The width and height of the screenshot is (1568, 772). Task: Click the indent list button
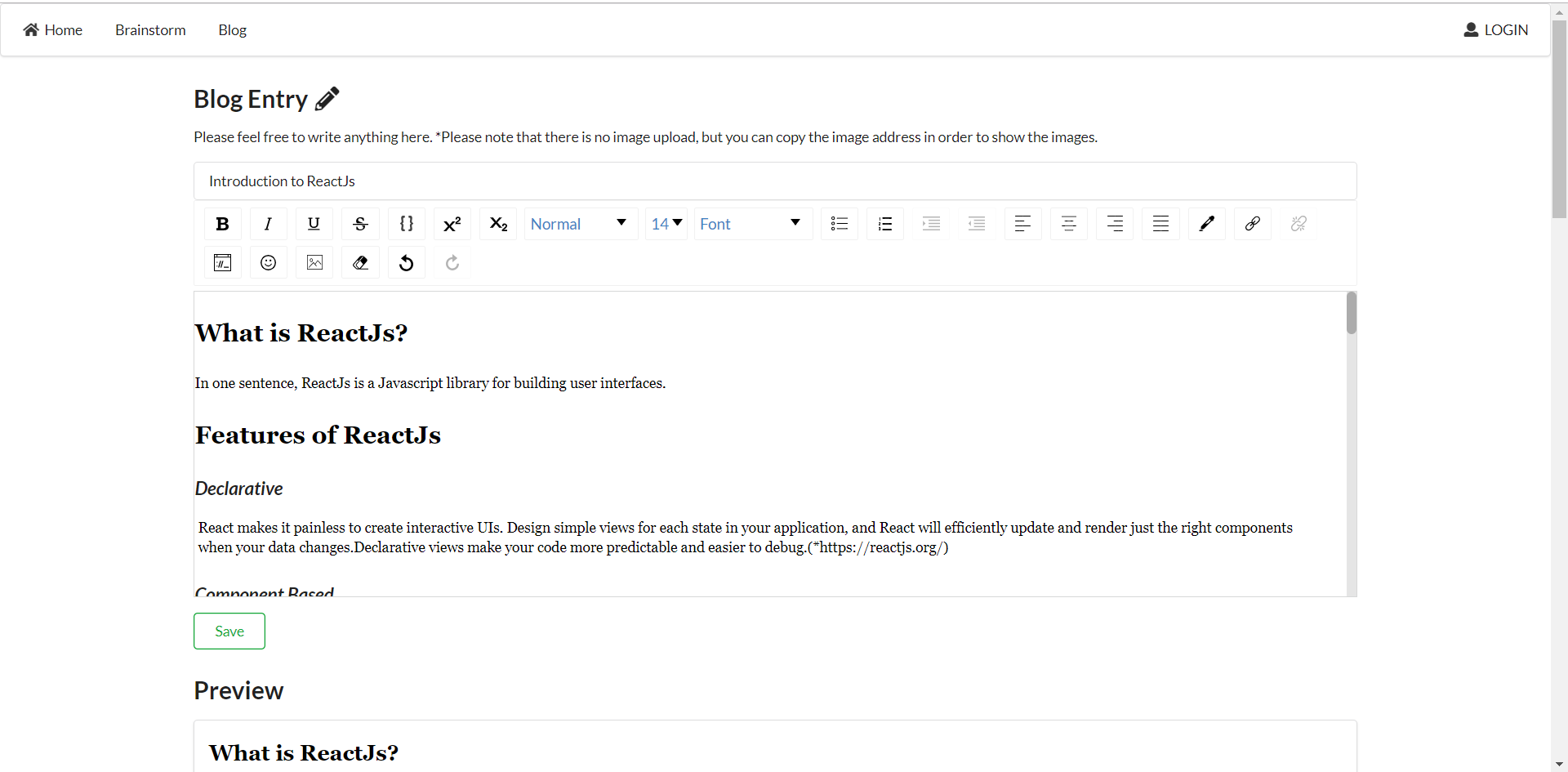coord(931,224)
